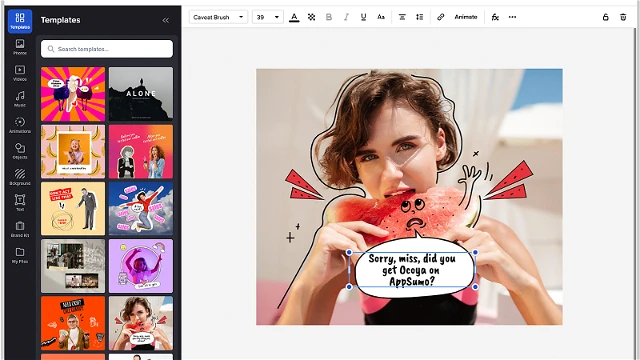Open the Videos sidebar tab
Viewport: 640px width, 360px height.
pos(20,73)
